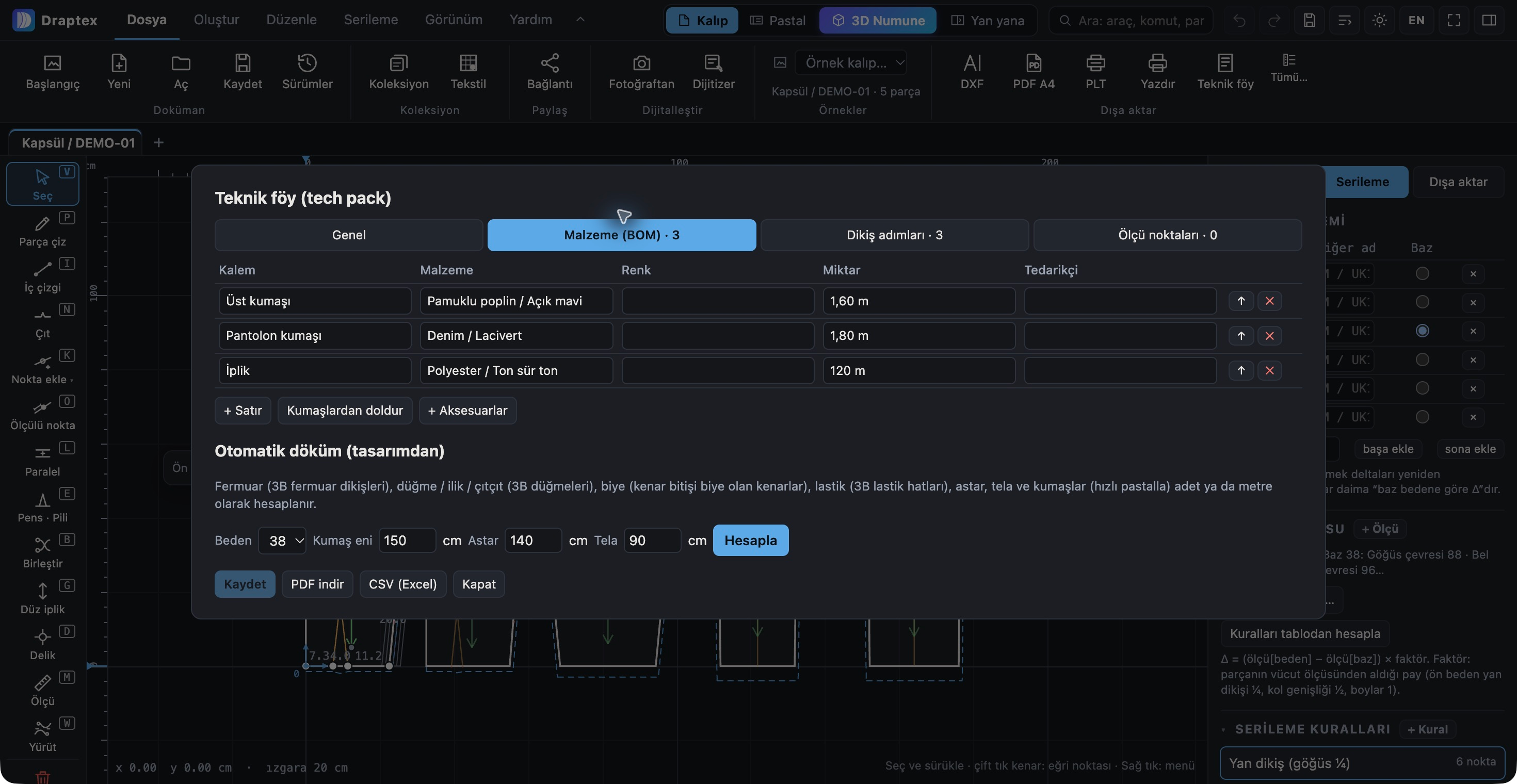Viewport: 1517px width, 784px height.
Task: Export as Teknik föy from ribbon
Action: [1225, 71]
